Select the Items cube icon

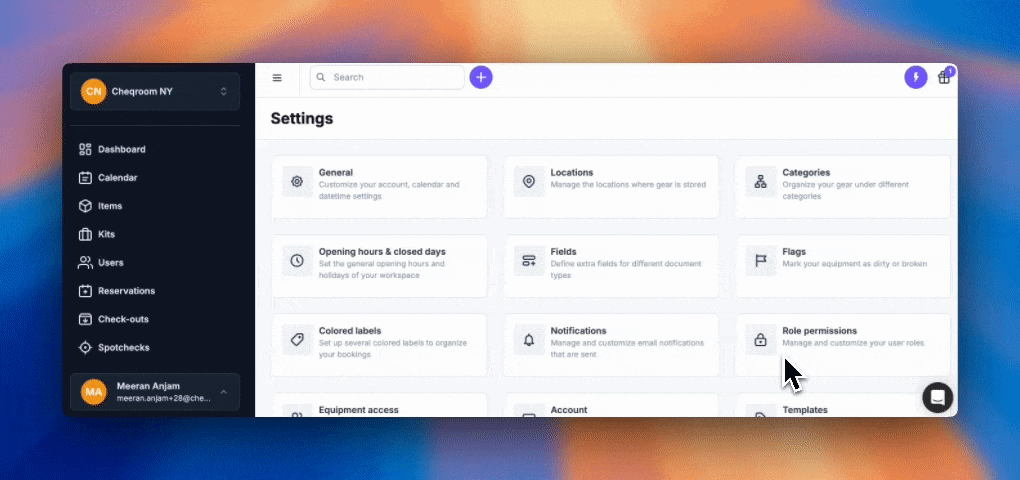pyautogui.click(x=85, y=206)
